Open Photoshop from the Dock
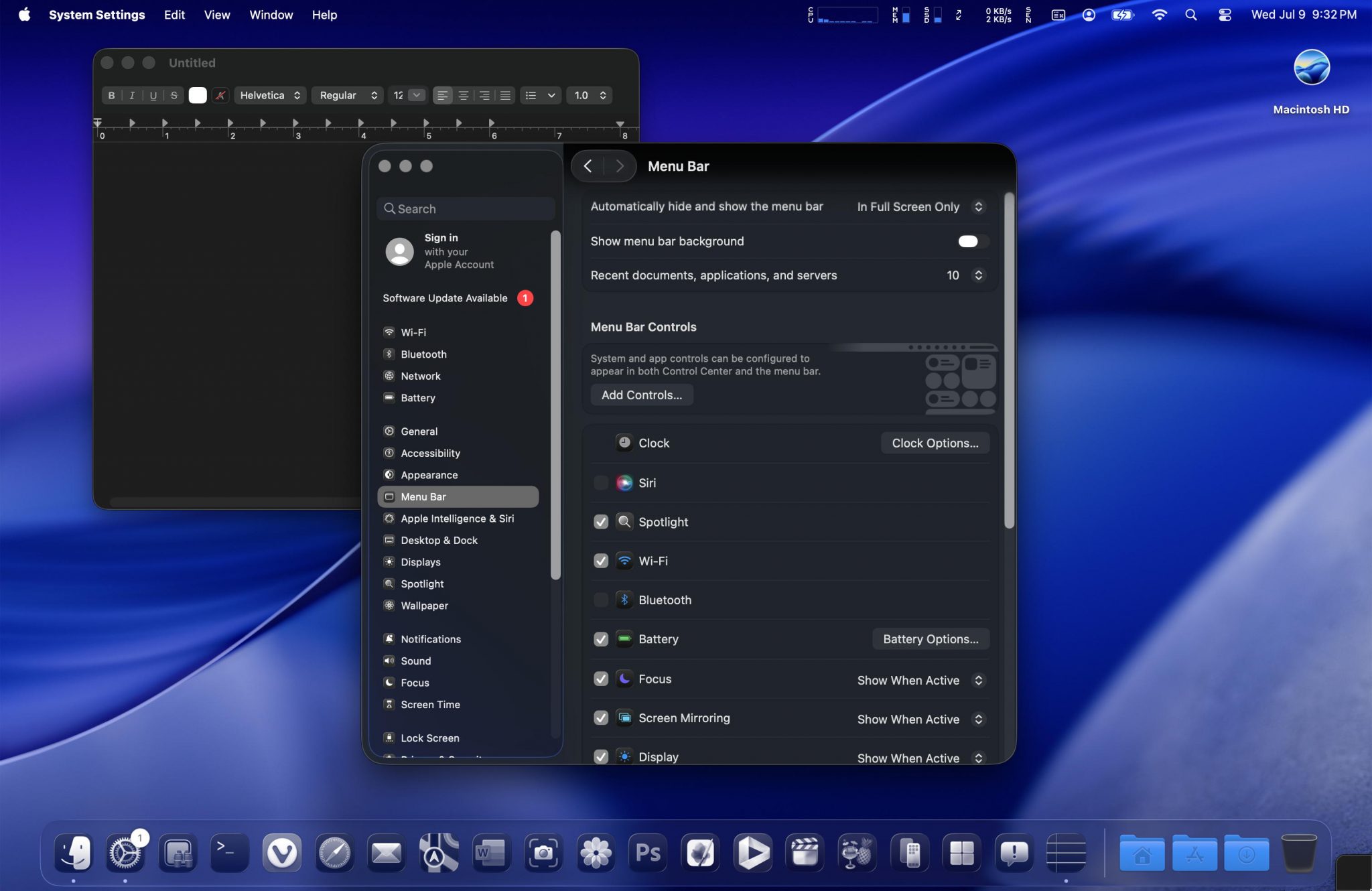Image resolution: width=1372 pixels, height=891 pixels. tap(648, 853)
